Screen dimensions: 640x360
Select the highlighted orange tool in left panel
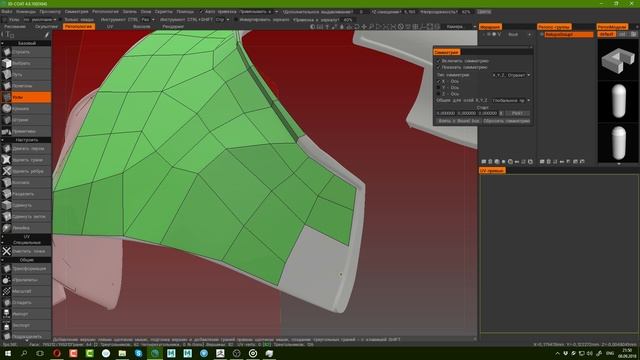[26, 97]
